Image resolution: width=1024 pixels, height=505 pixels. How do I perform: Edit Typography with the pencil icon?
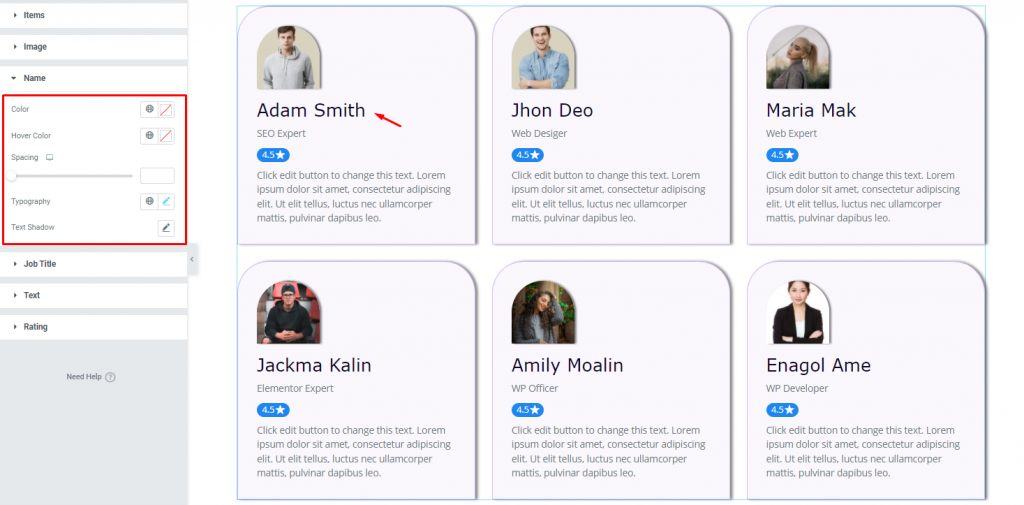click(167, 201)
